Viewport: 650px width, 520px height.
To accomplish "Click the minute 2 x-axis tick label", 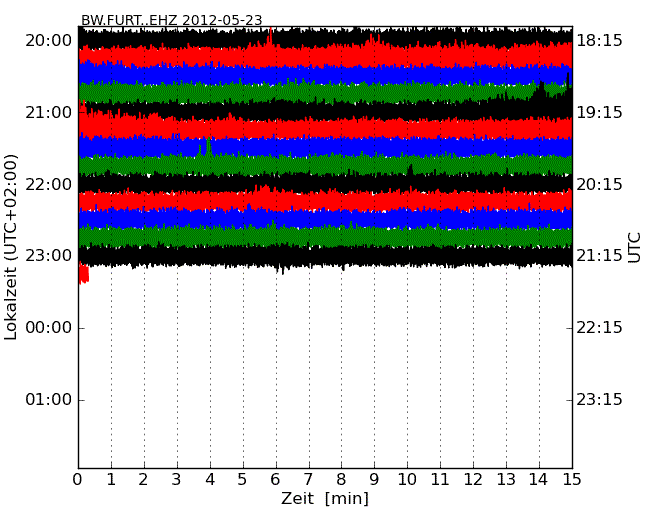I will coord(144,480).
